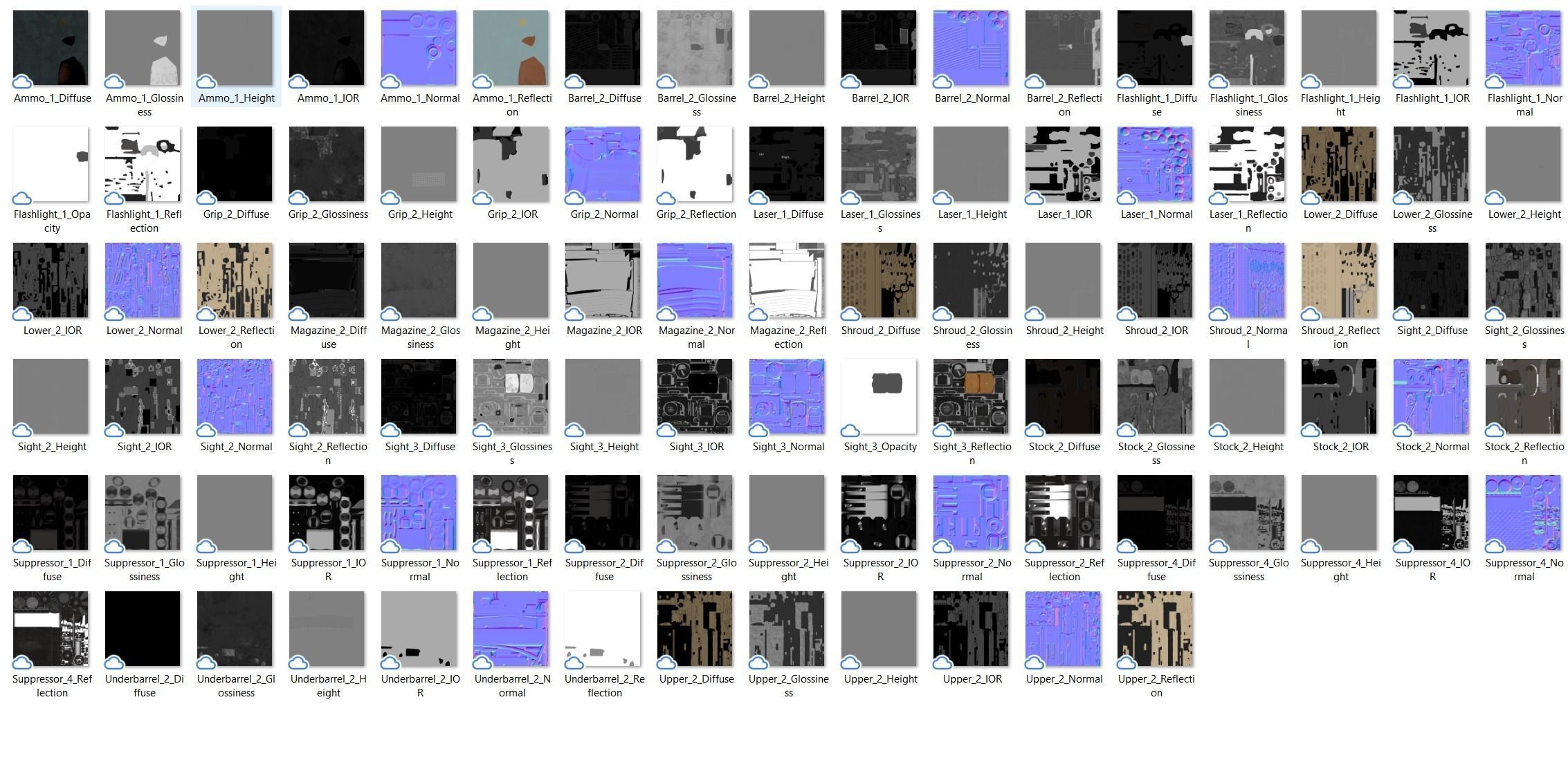Select Stock_2_Normal normal map

(1431, 396)
